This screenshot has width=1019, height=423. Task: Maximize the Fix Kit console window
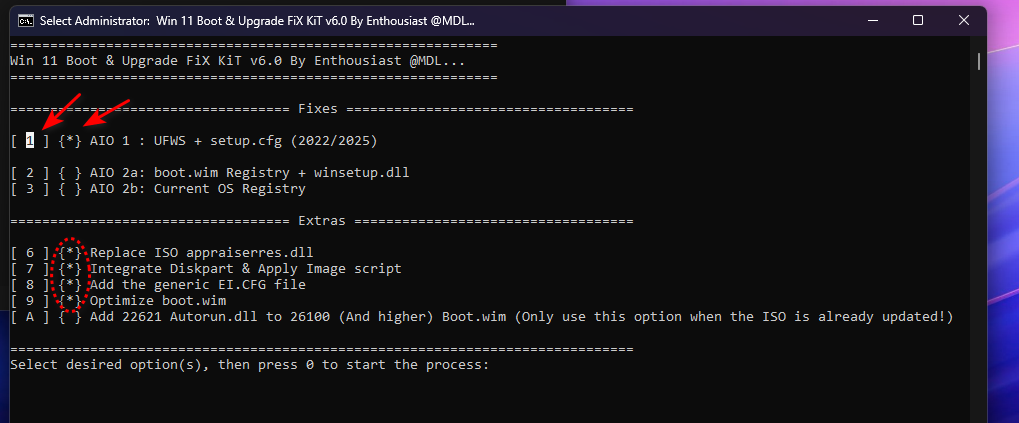pyautogui.click(x=918, y=21)
